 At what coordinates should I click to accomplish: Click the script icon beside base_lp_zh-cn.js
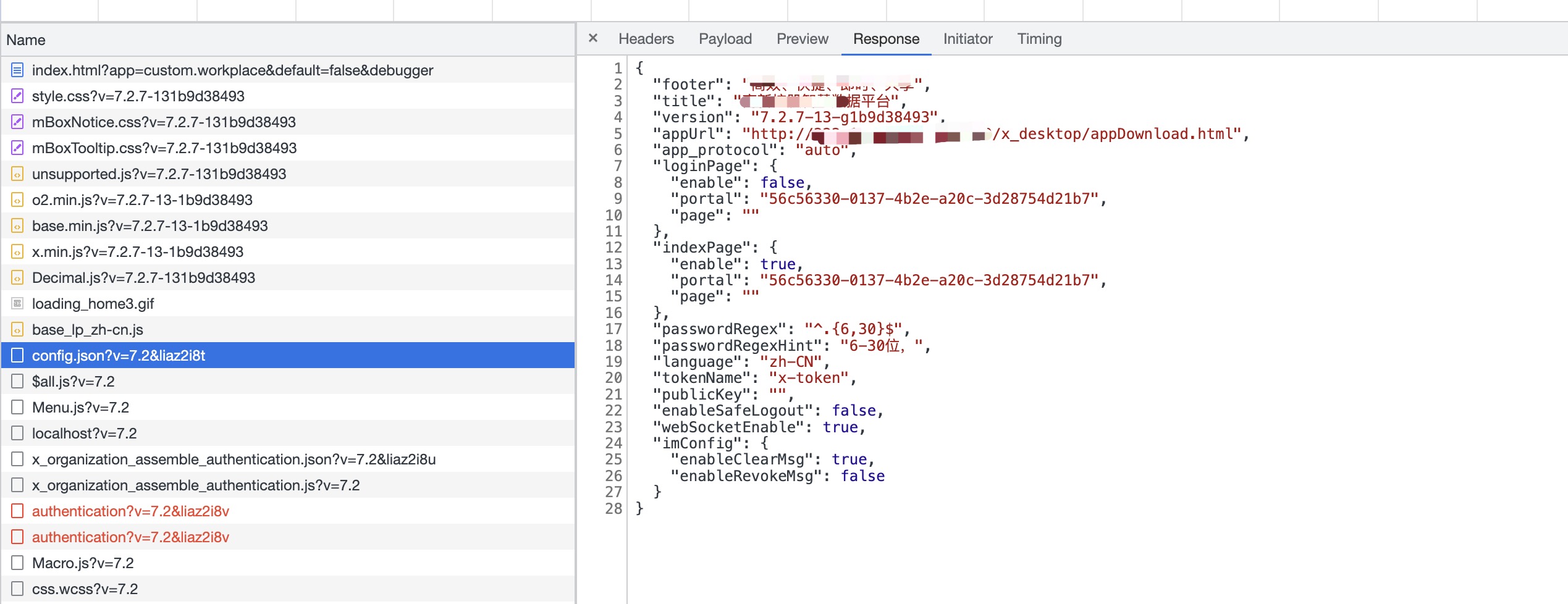17,330
